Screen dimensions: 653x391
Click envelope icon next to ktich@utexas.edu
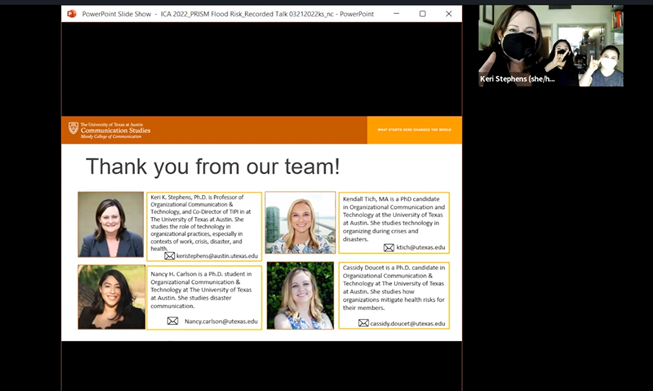pyautogui.click(x=389, y=248)
